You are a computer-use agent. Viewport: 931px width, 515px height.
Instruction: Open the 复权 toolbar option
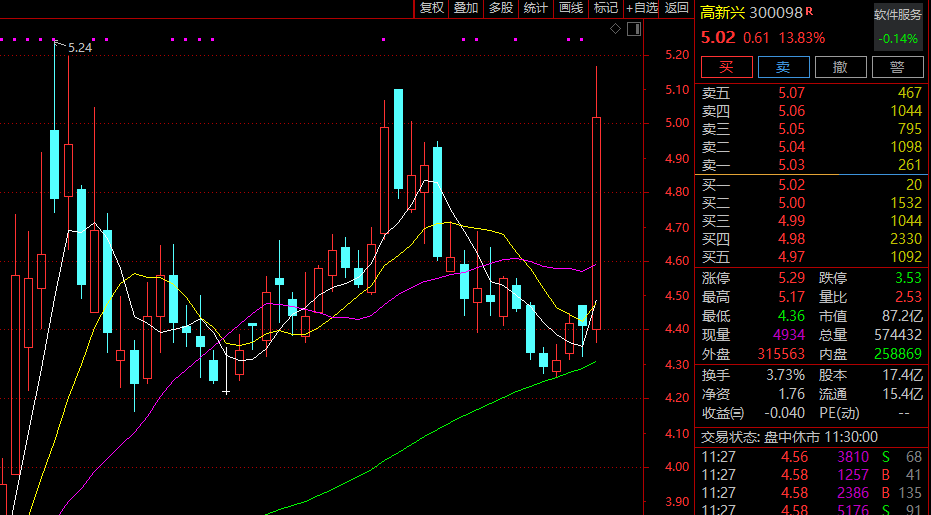(432, 8)
